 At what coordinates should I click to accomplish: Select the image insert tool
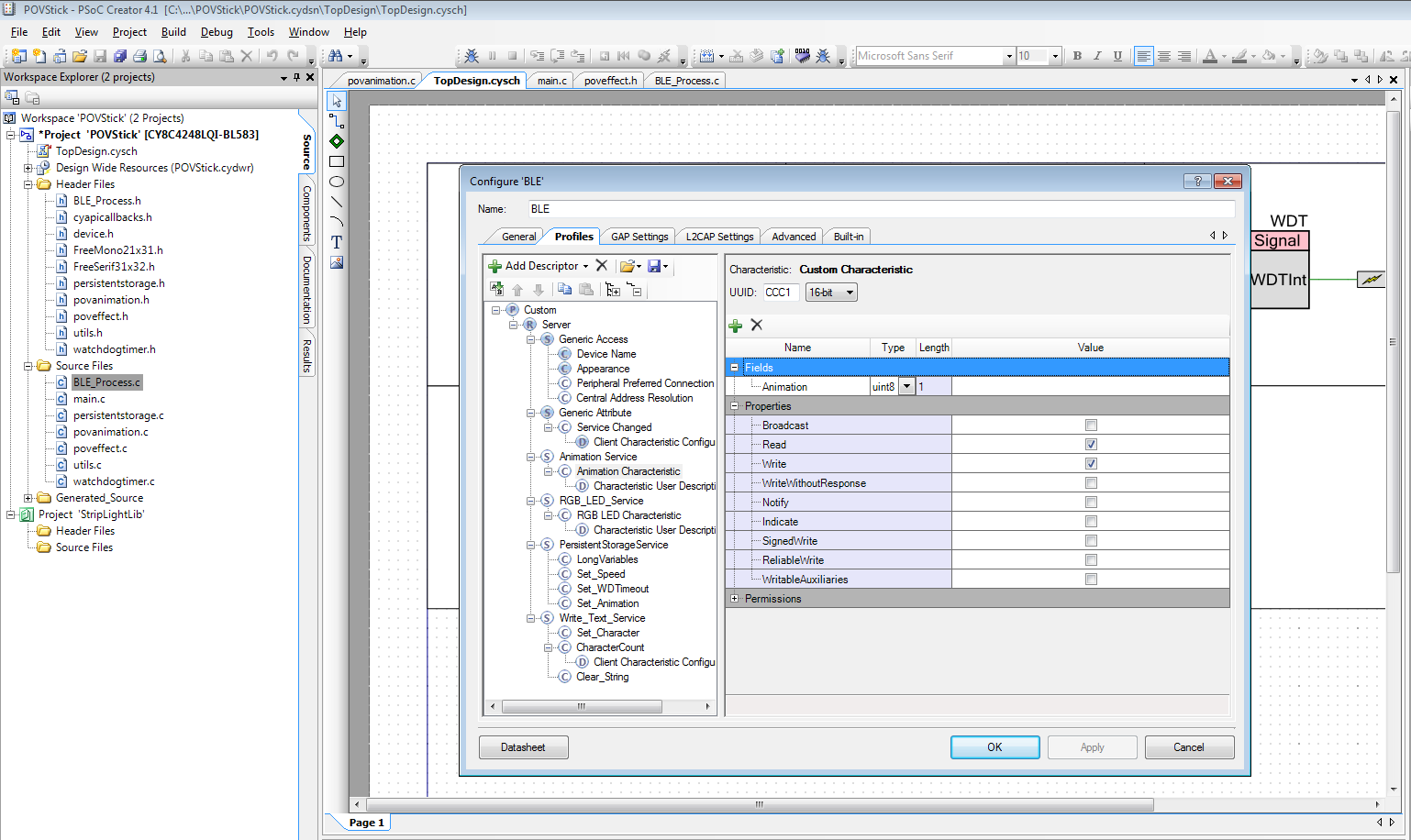pyautogui.click(x=337, y=262)
